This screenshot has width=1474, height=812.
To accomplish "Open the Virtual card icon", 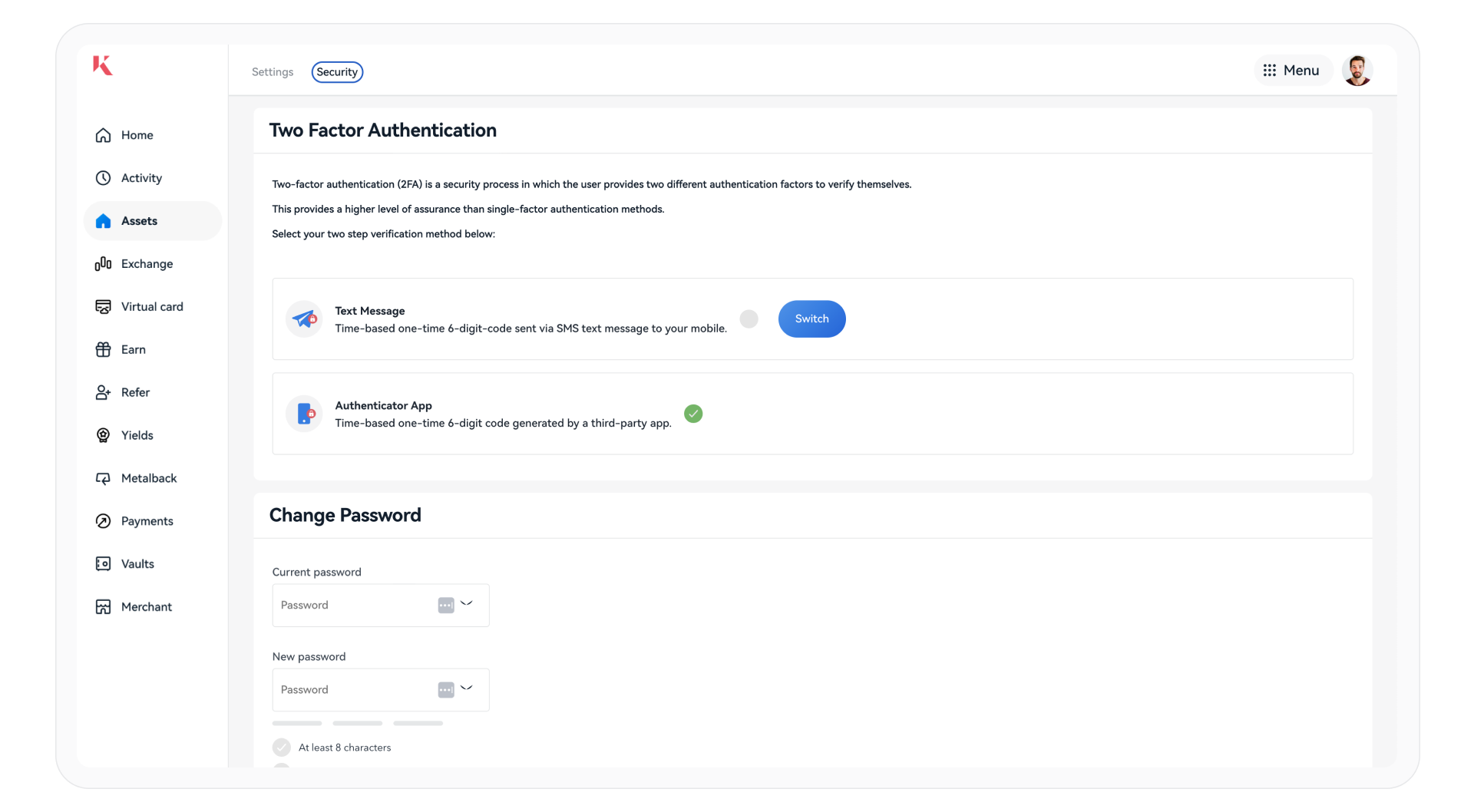I will point(103,307).
